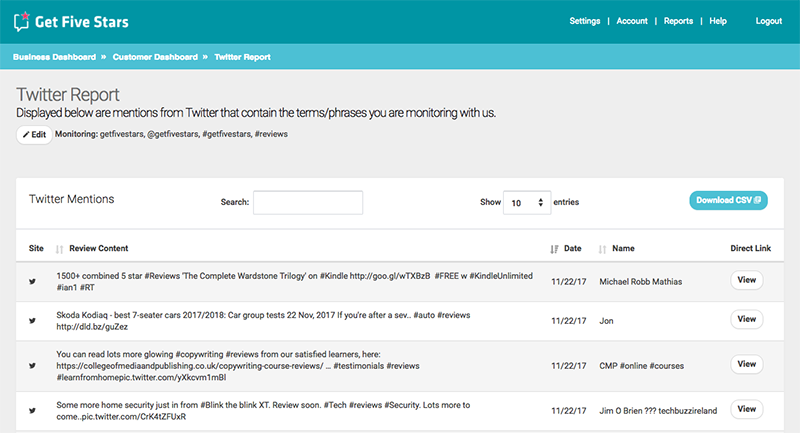Screen dimensions: 800x433
Task: Click the Download CSV button
Action: coord(728,200)
